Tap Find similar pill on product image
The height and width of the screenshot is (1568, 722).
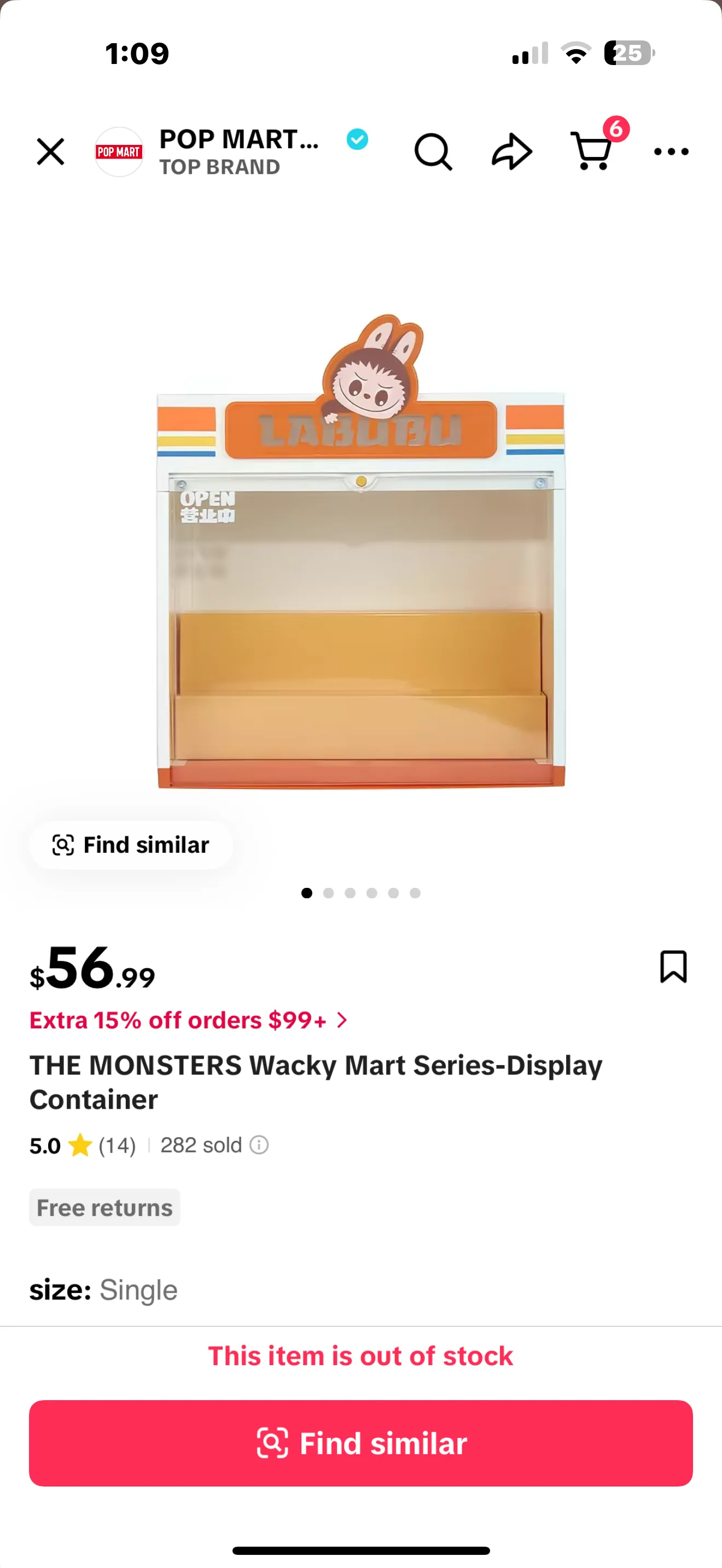[x=131, y=845]
